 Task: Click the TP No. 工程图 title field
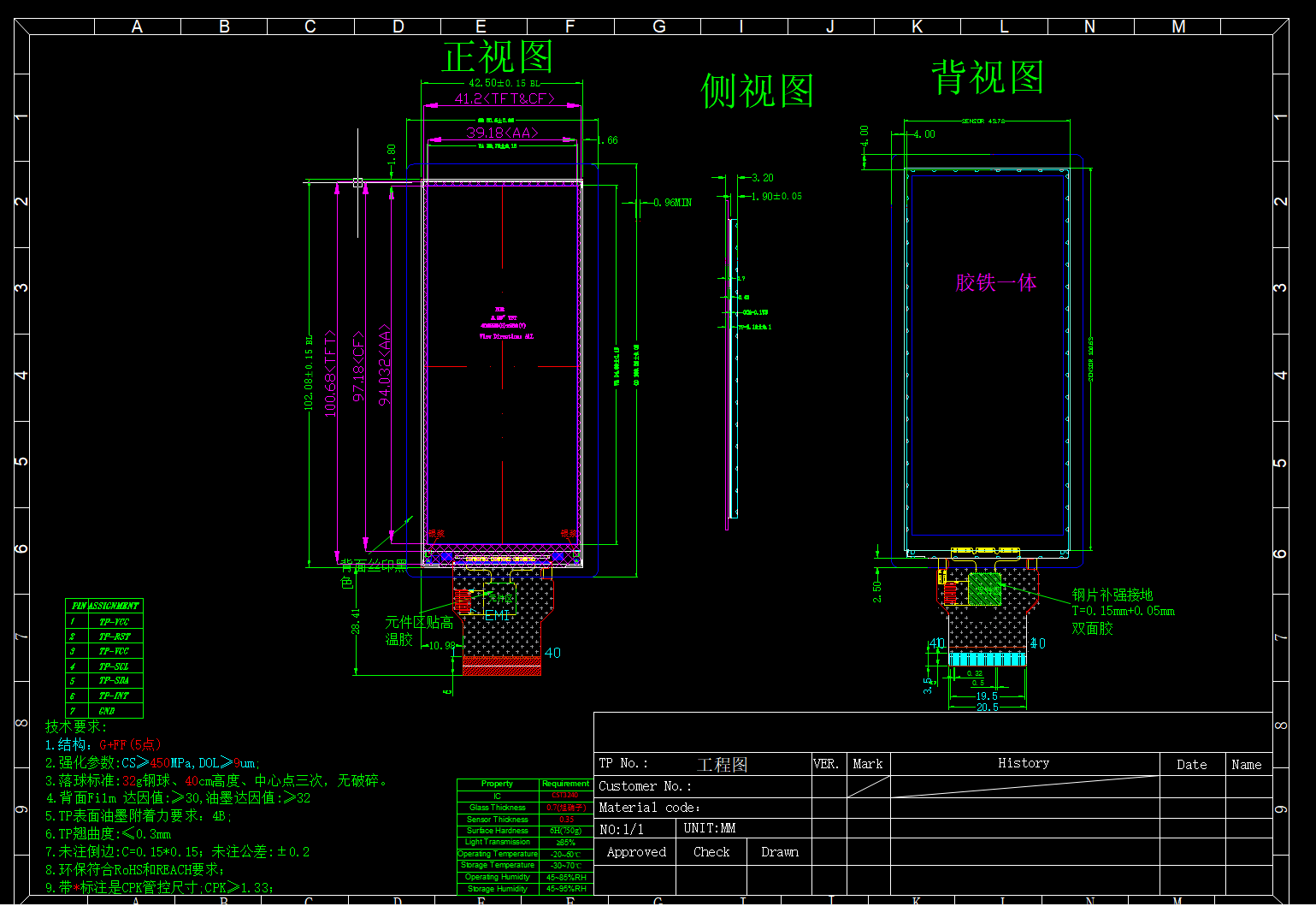pyautogui.click(x=702, y=764)
